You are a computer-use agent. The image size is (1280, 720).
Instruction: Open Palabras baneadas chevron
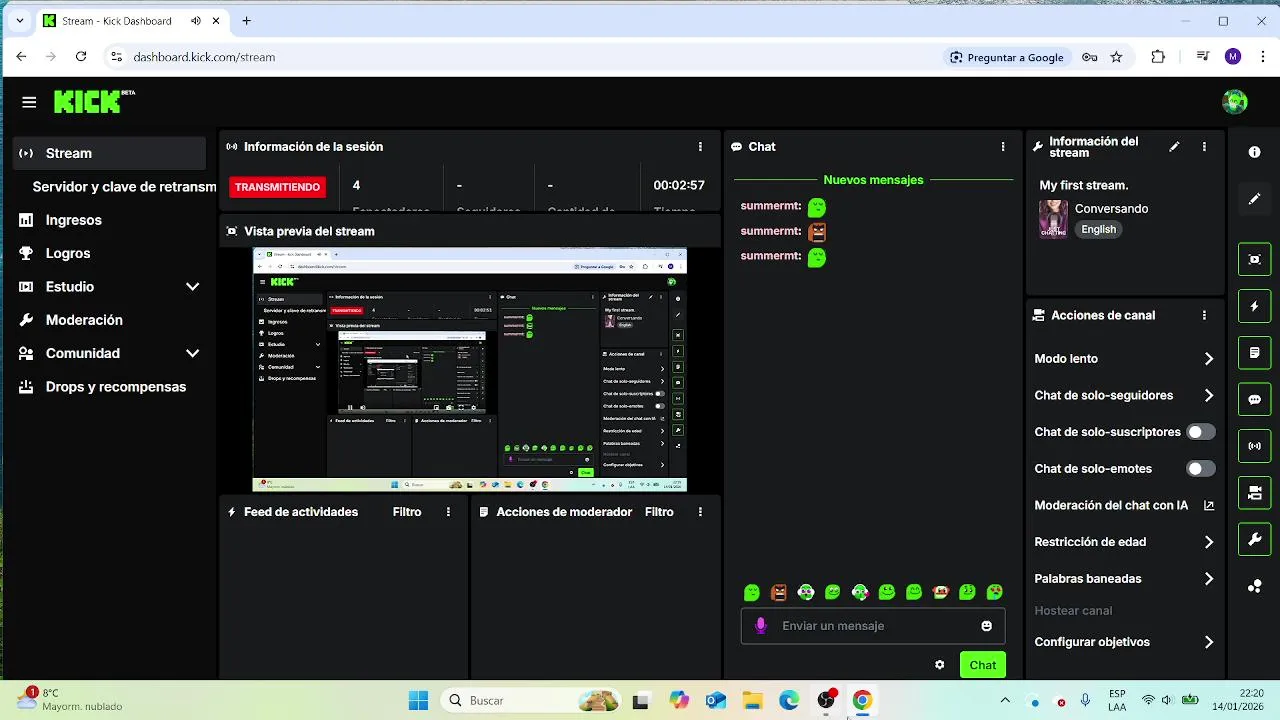tap(1208, 579)
